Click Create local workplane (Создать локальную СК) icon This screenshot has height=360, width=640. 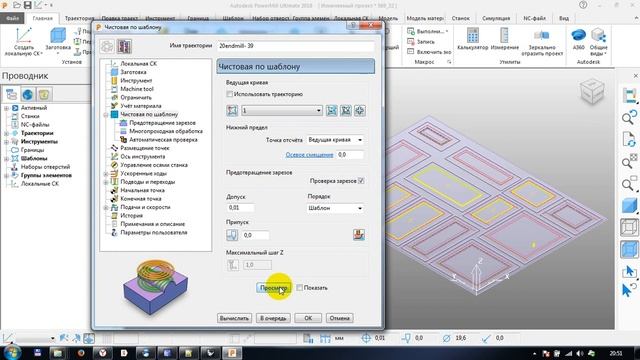[x=23, y=36]
